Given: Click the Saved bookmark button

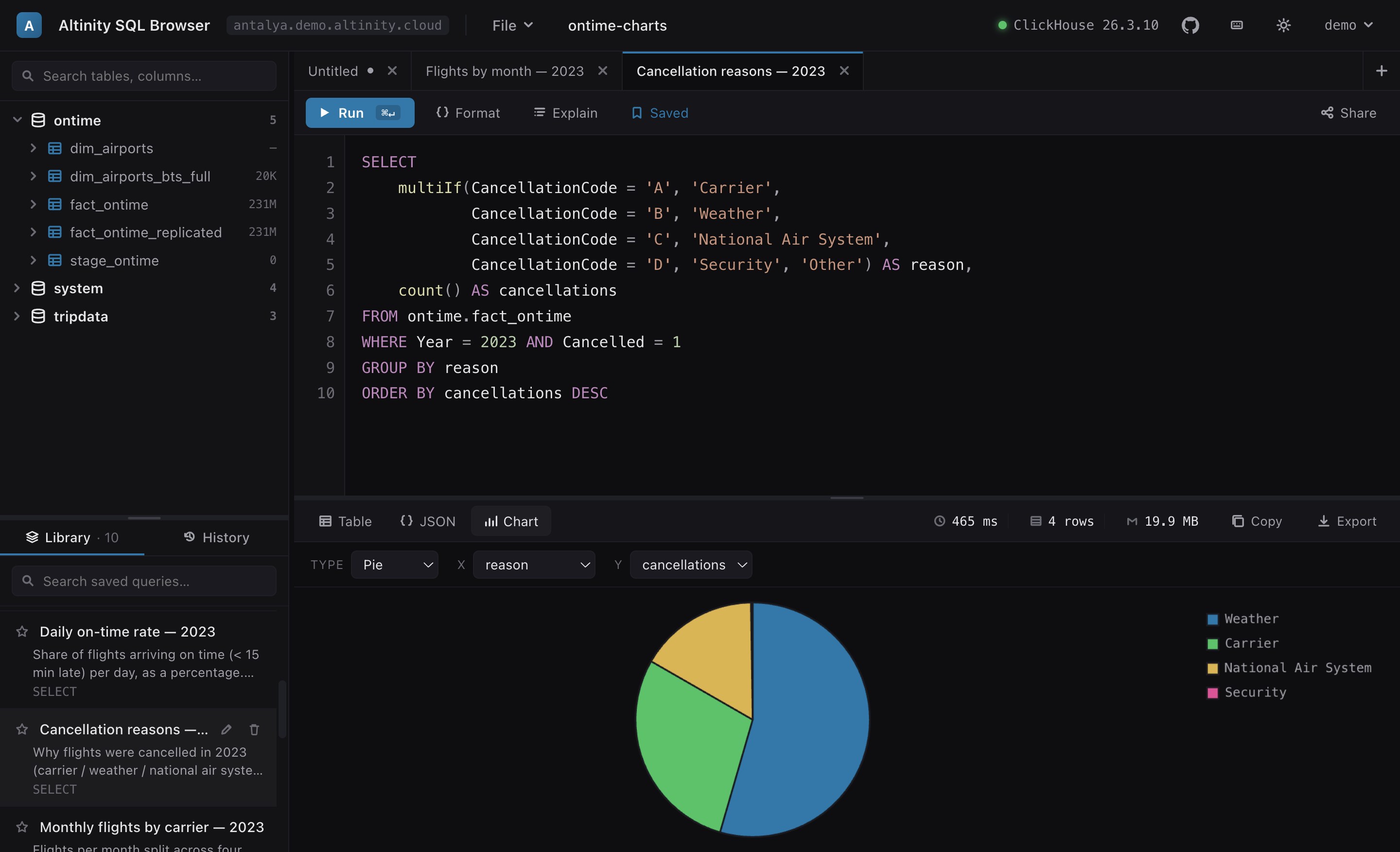Looking at the screenshot, I should point(660,113).
